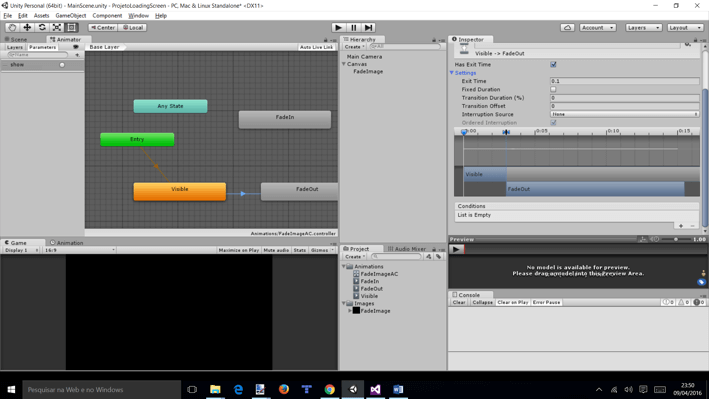709x399 pixels.
Task: Open Interruption Source dropdown
Action: point(624,114)
